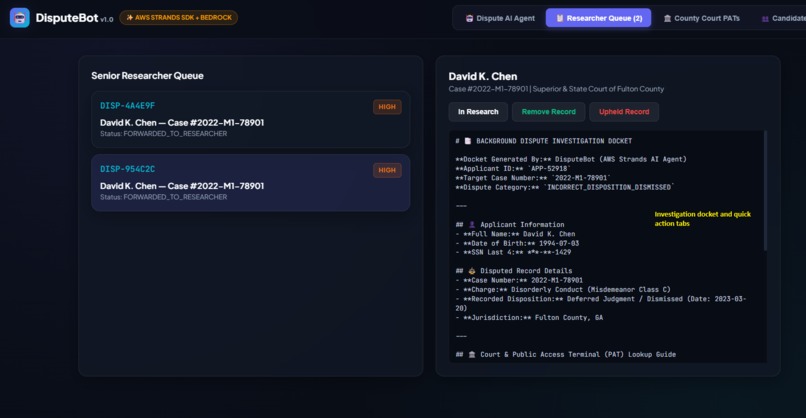Click the Dispute Category INCORRECT_DISPOSITION_DISMISSED line
806x418 pixels.
pos(565,187)
